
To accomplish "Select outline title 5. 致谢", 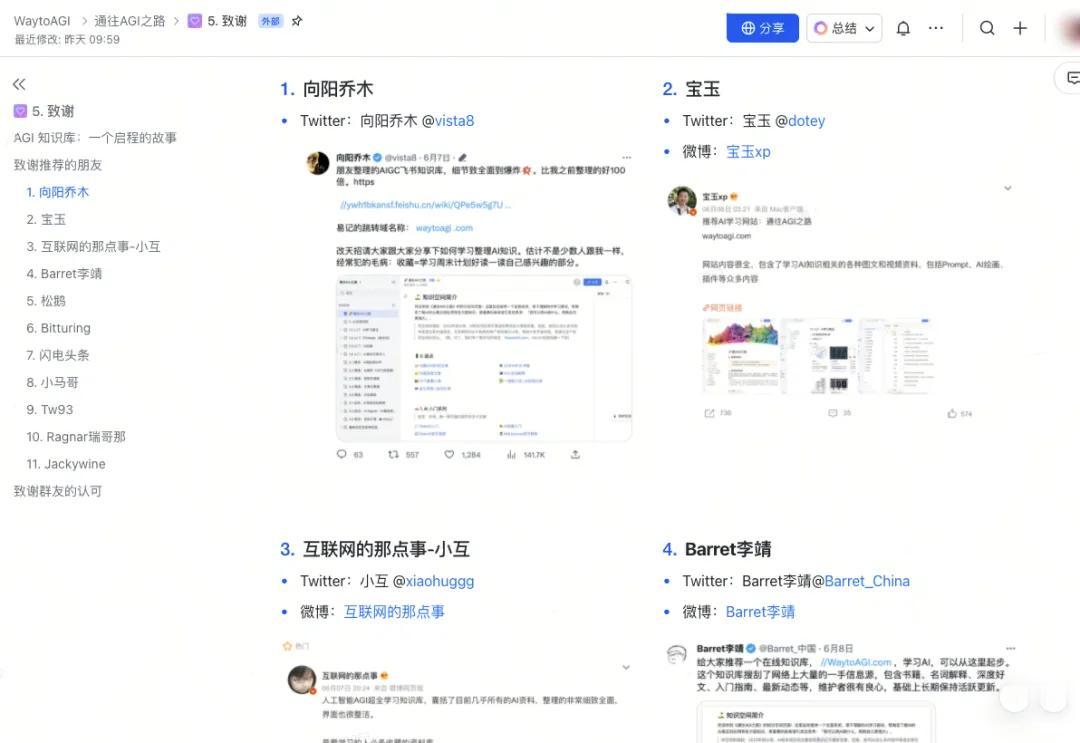I will pyautogui.click(x=53, y=111).
